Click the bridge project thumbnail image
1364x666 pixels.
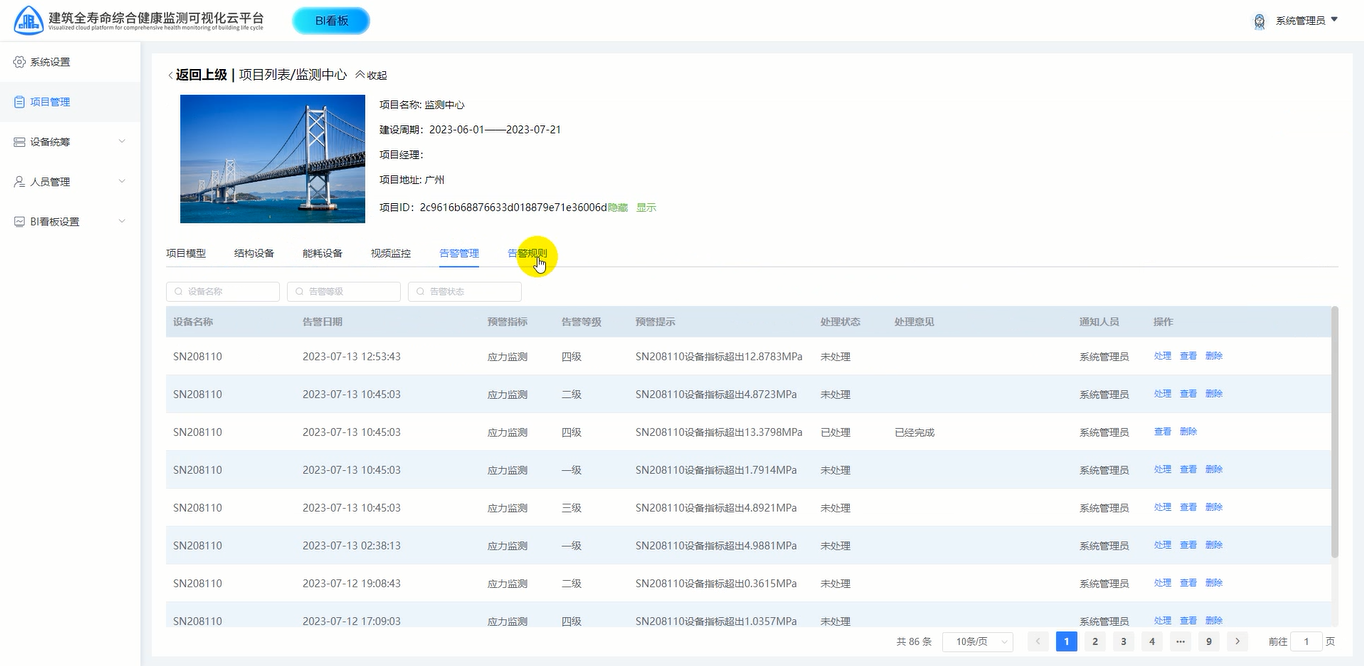pyautogui.click(x=273, y=159)
